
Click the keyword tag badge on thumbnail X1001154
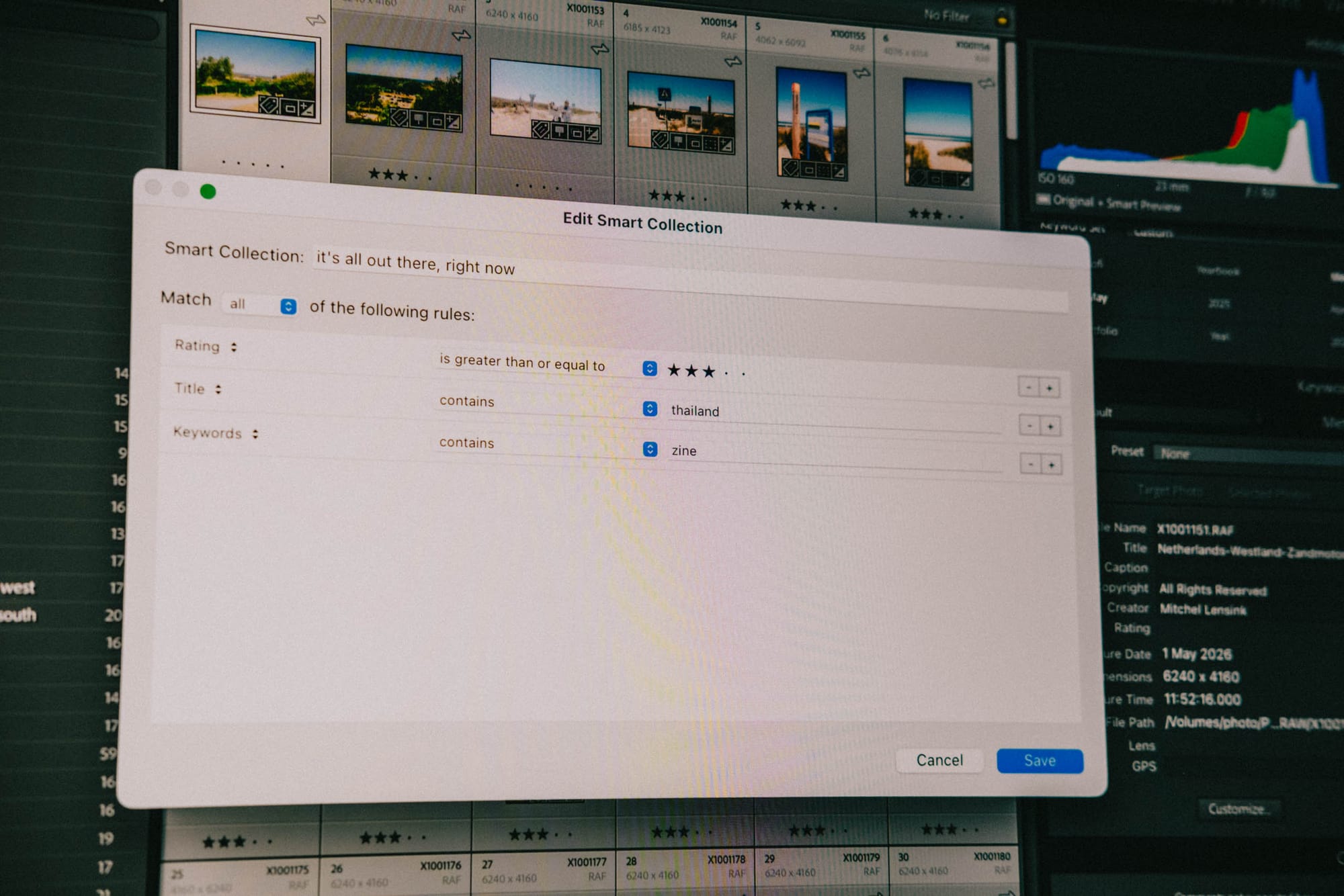click(x=661, y=139)
